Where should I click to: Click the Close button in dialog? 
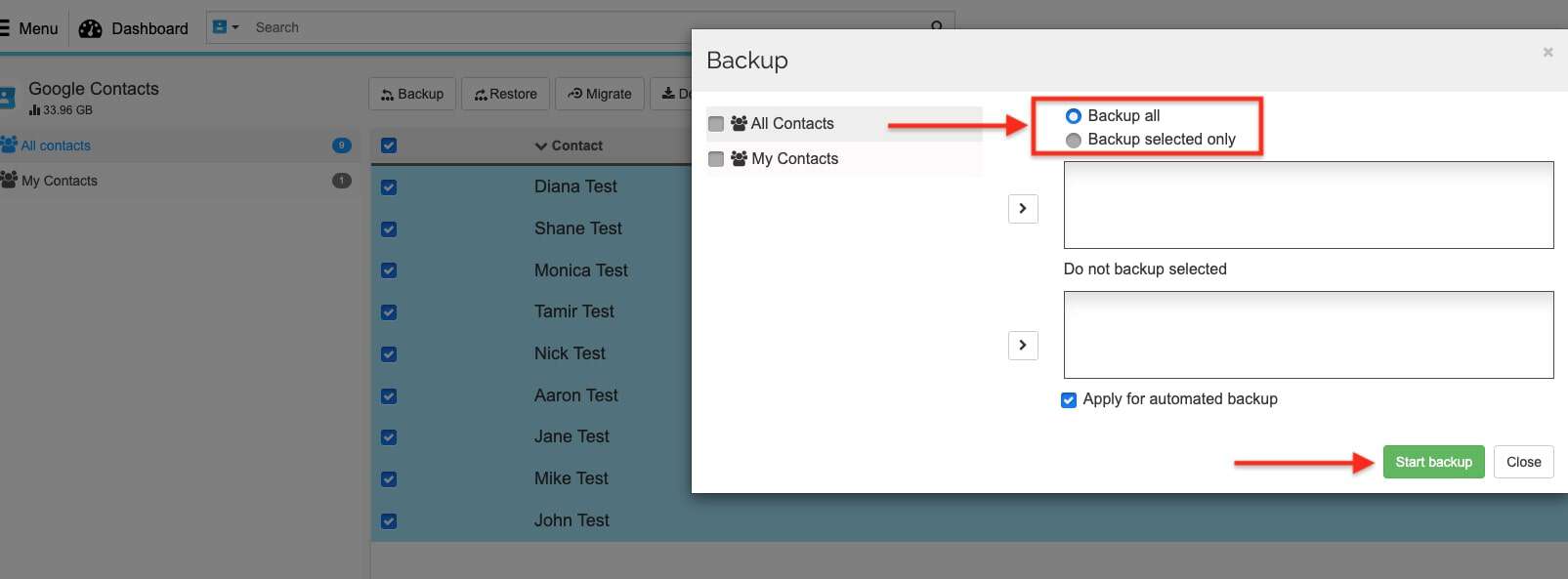tap(1523, 462)
